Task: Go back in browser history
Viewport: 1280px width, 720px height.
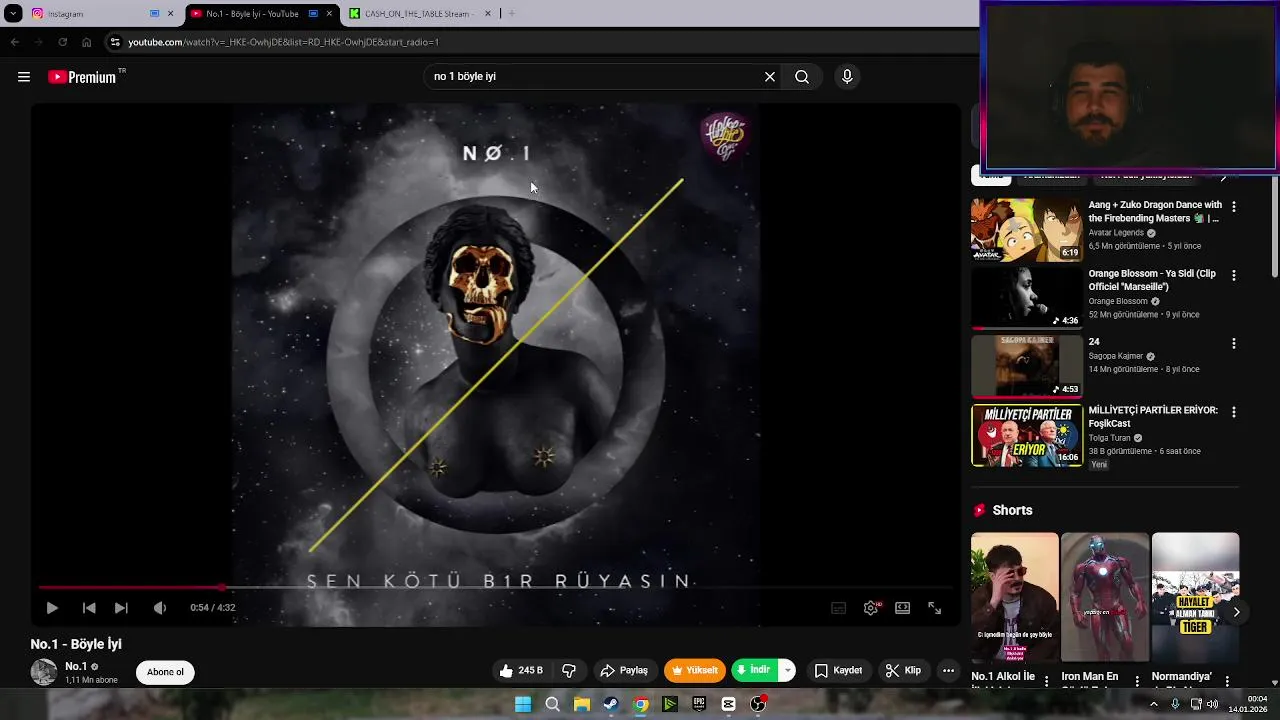Action: 14,42
